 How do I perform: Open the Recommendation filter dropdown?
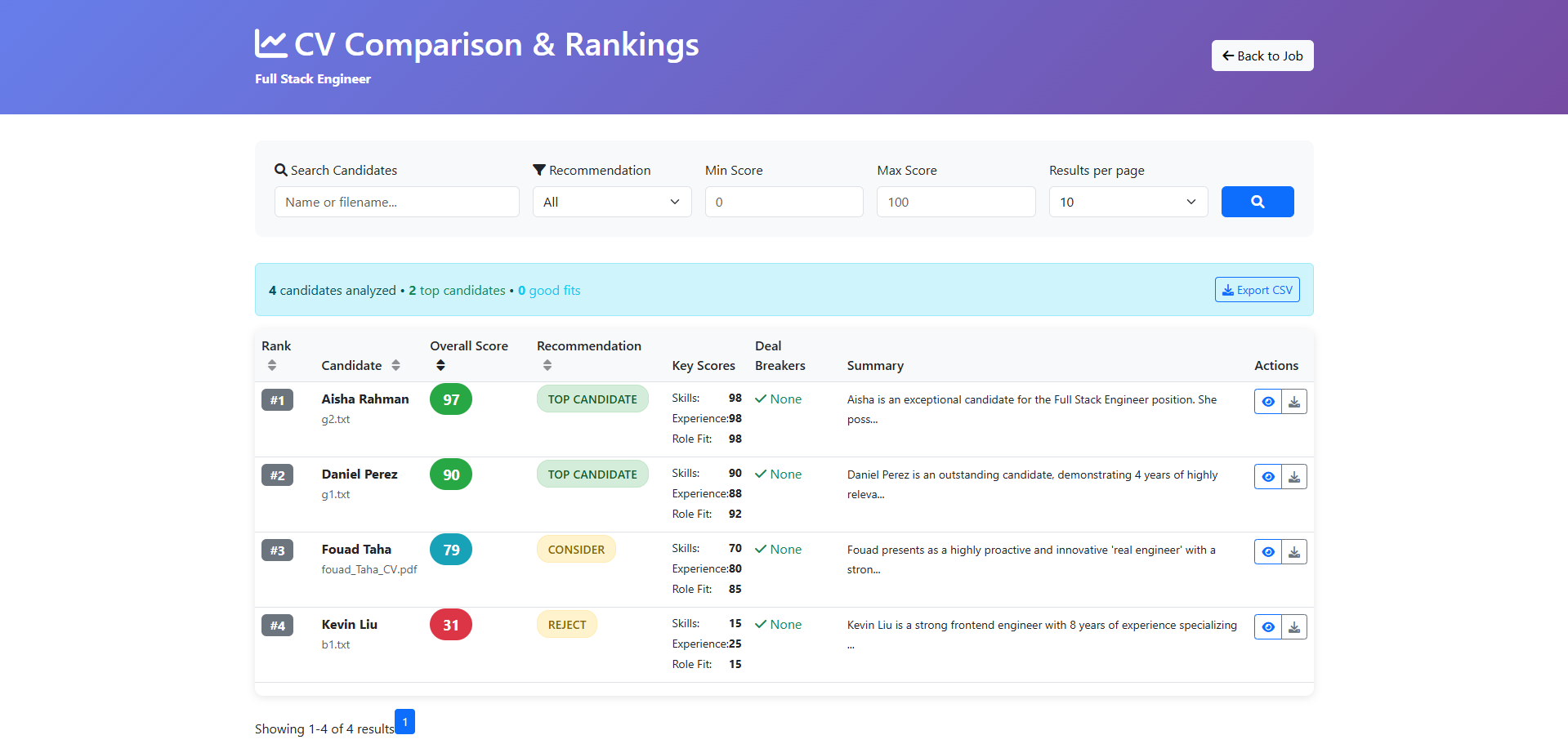[x=611, y=202]
